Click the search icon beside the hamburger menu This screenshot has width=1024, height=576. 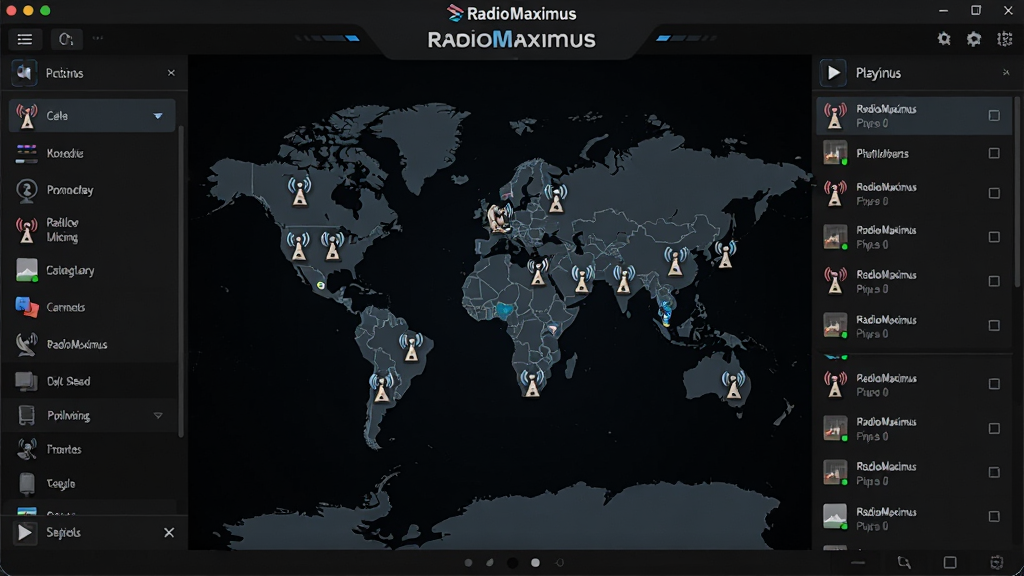[66, 39]
